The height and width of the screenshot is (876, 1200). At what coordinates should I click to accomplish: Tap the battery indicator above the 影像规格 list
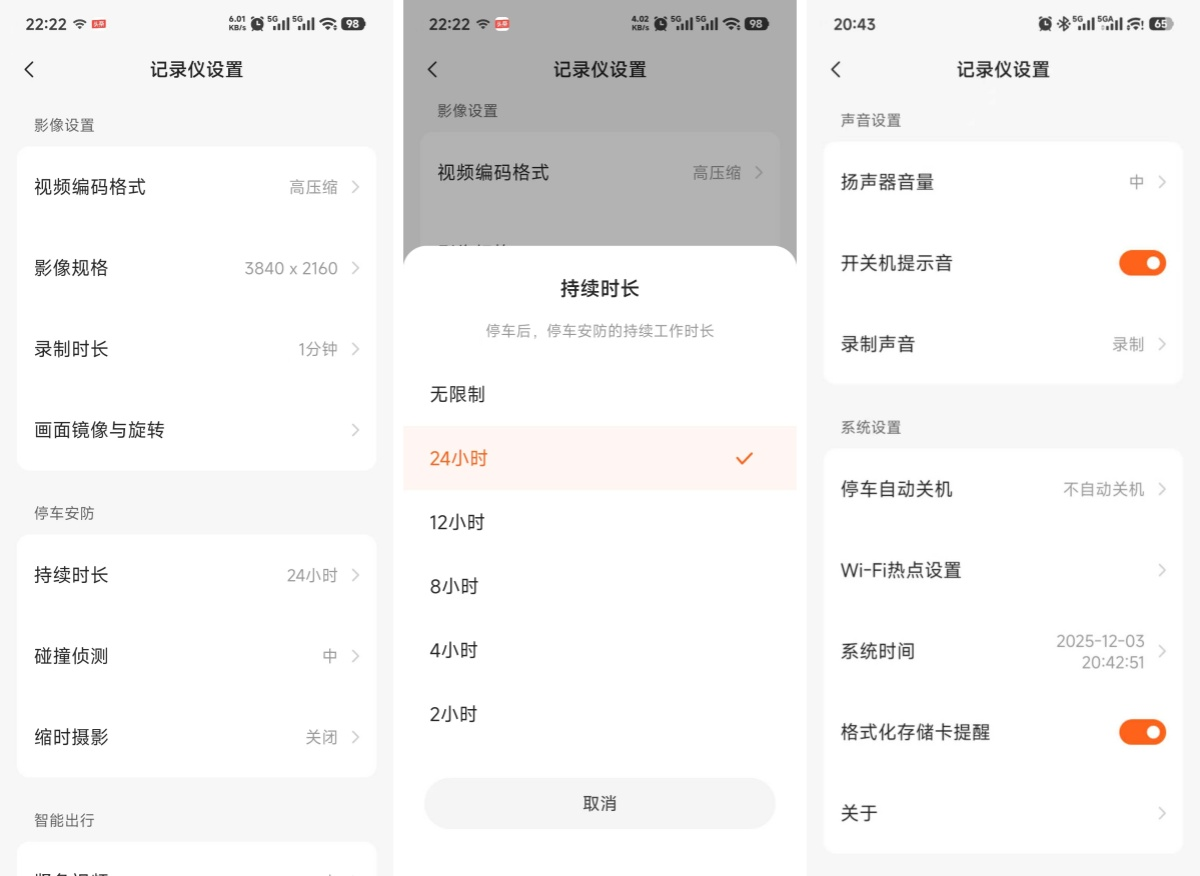point(353,24)
